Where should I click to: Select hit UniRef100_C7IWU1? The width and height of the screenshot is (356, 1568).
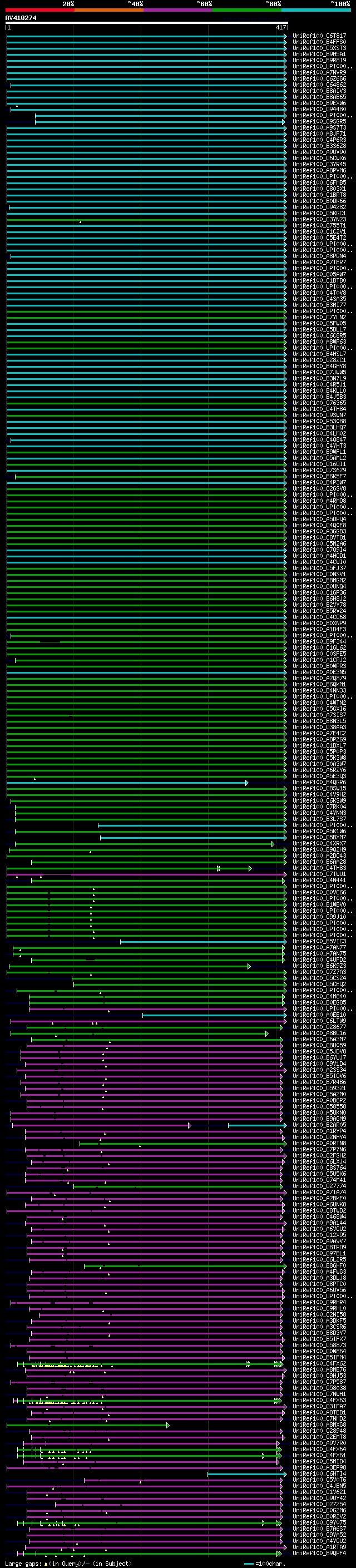(319, 874)
